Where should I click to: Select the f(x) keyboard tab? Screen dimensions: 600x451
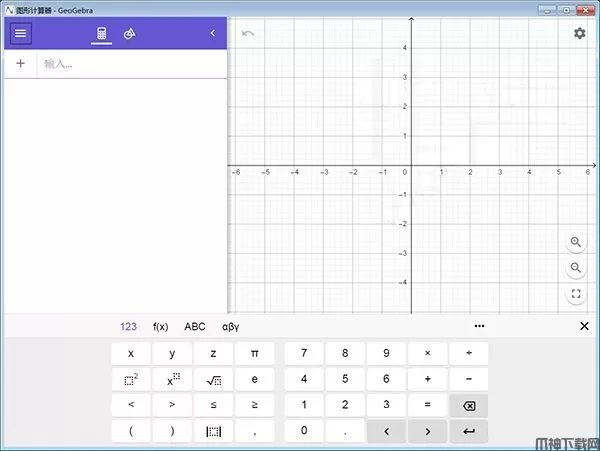click(x=161, y=326)
